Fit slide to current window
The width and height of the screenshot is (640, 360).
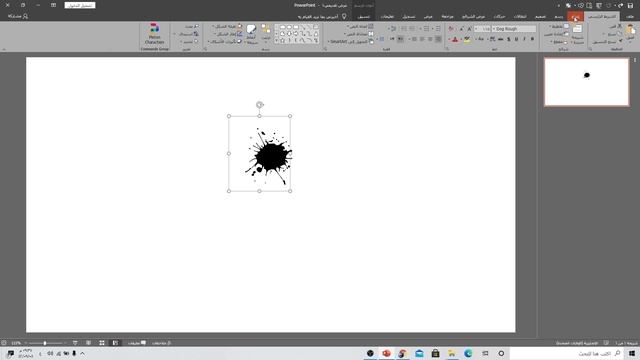click(x=4, y=343)
